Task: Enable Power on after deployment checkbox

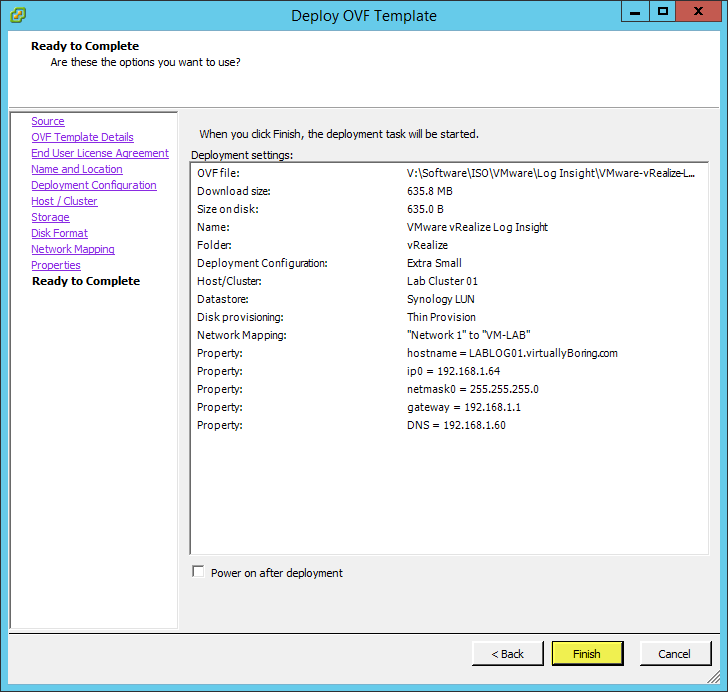Action: coord(198,572)
